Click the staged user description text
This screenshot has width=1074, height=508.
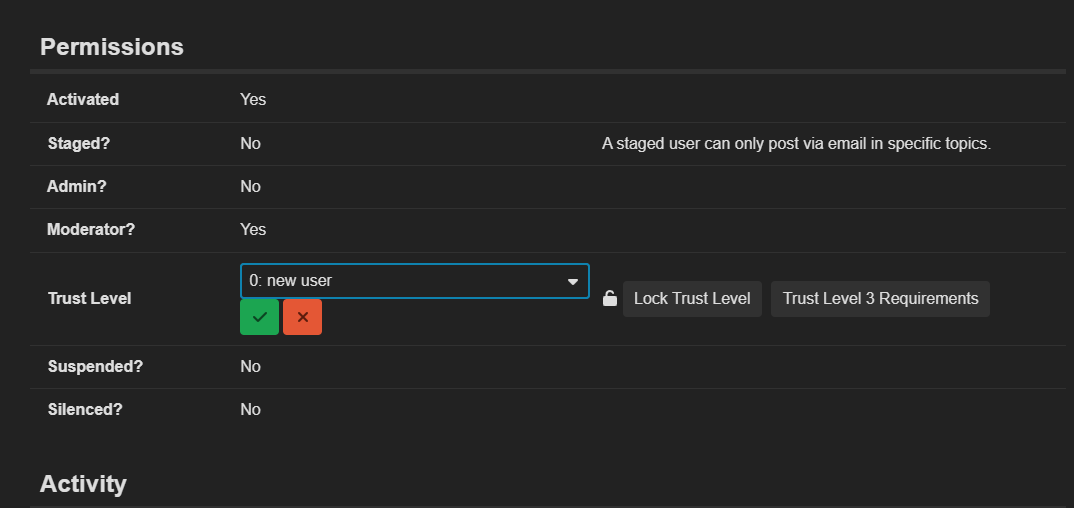(x=796, y=143)
